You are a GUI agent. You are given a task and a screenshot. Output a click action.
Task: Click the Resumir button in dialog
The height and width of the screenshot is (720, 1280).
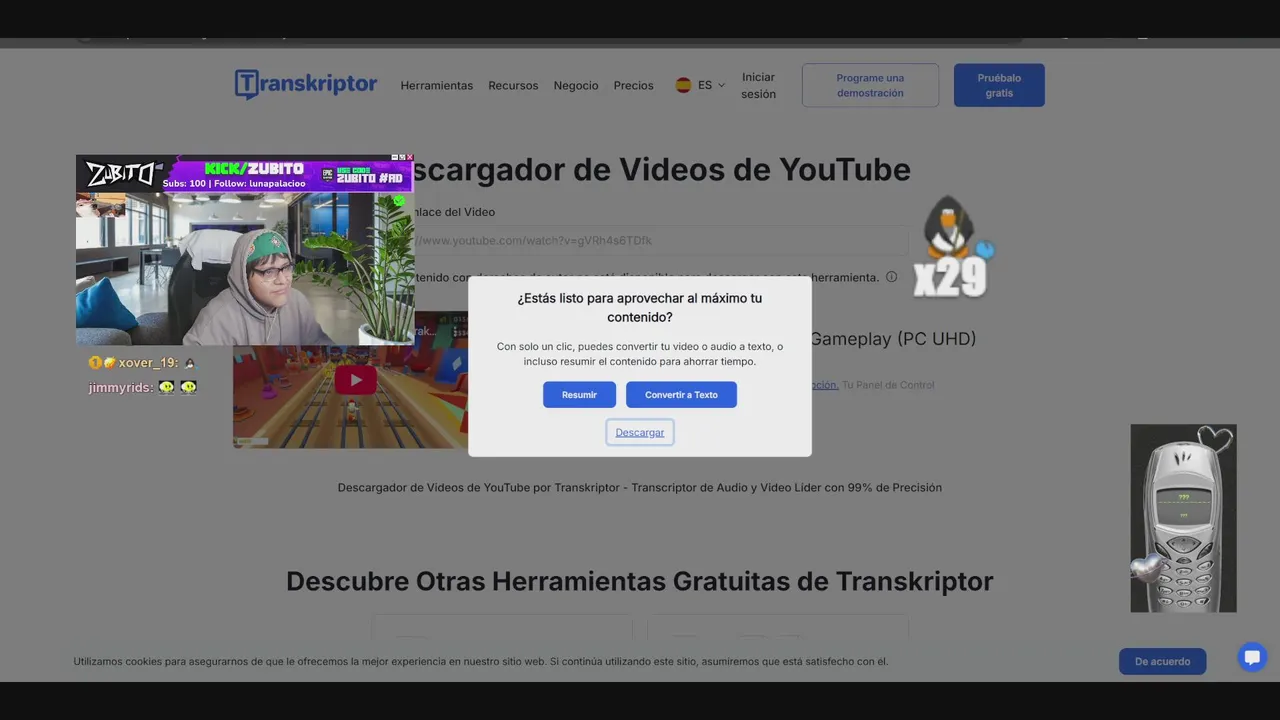point(579,394)
